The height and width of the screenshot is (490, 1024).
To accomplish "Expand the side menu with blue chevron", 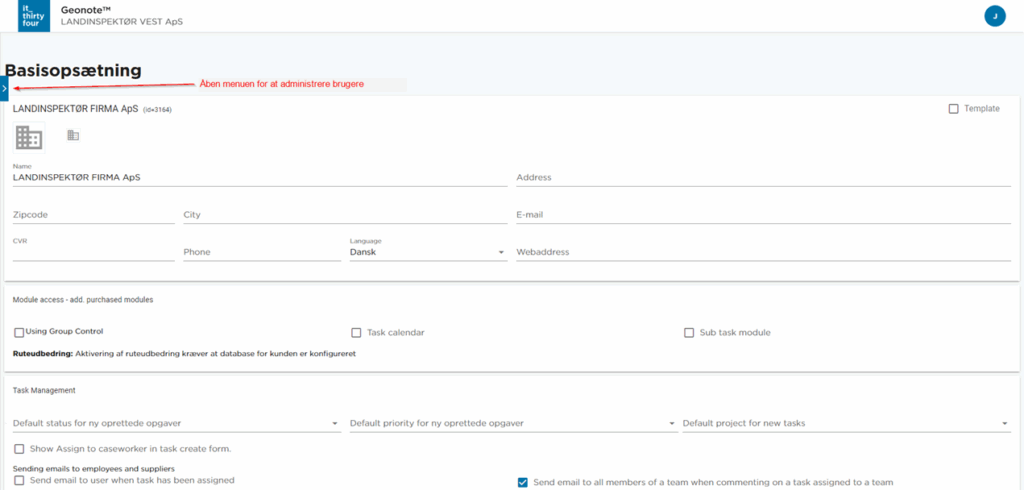I will coord(4,89).
